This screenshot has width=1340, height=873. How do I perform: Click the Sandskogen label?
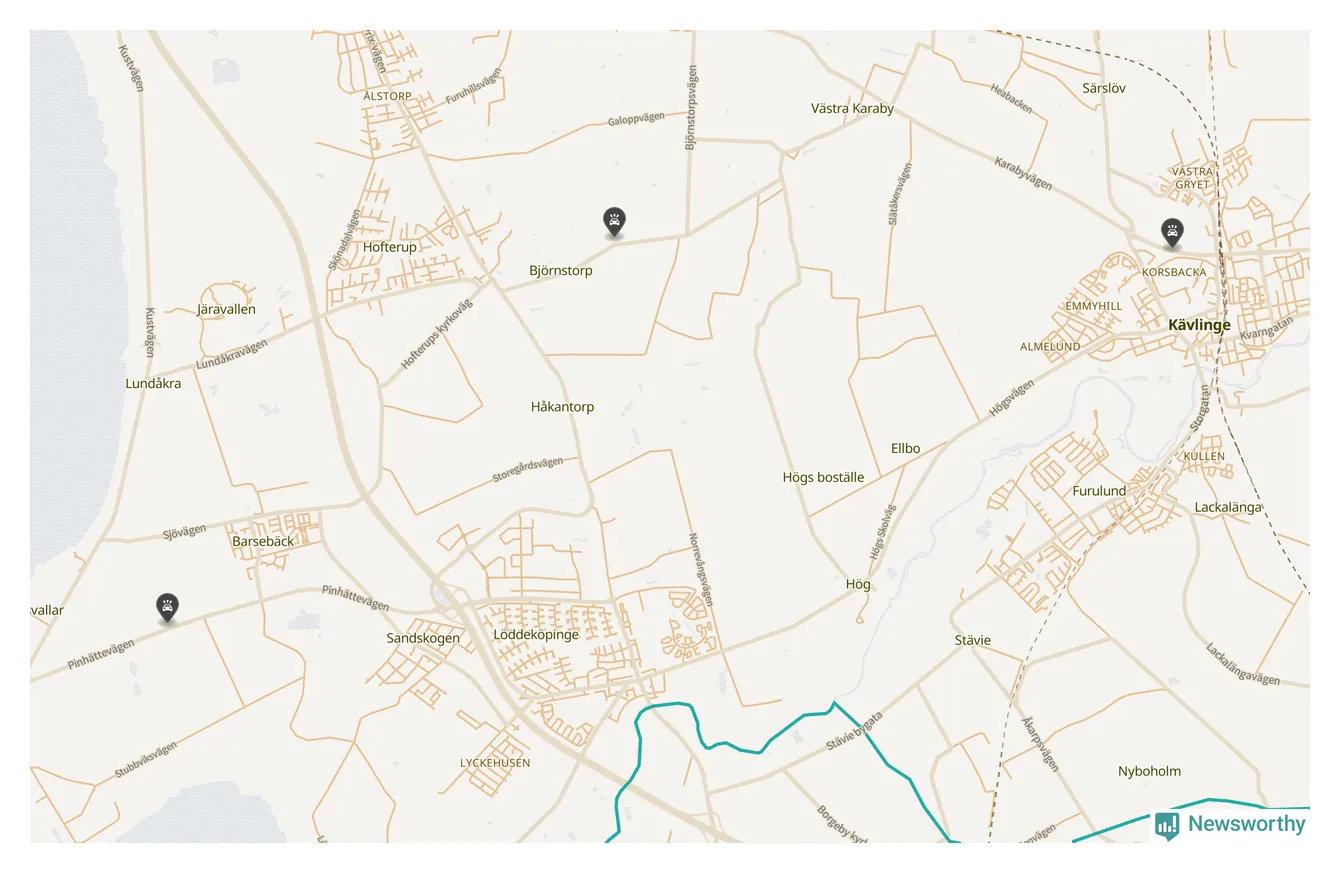423,638
